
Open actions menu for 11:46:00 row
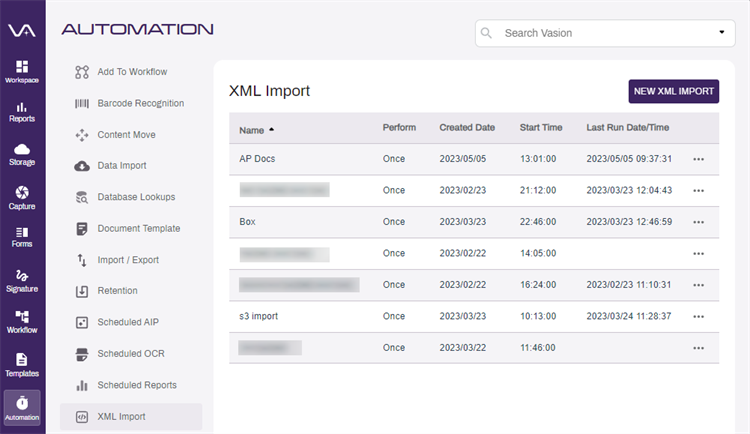(698, 348)
